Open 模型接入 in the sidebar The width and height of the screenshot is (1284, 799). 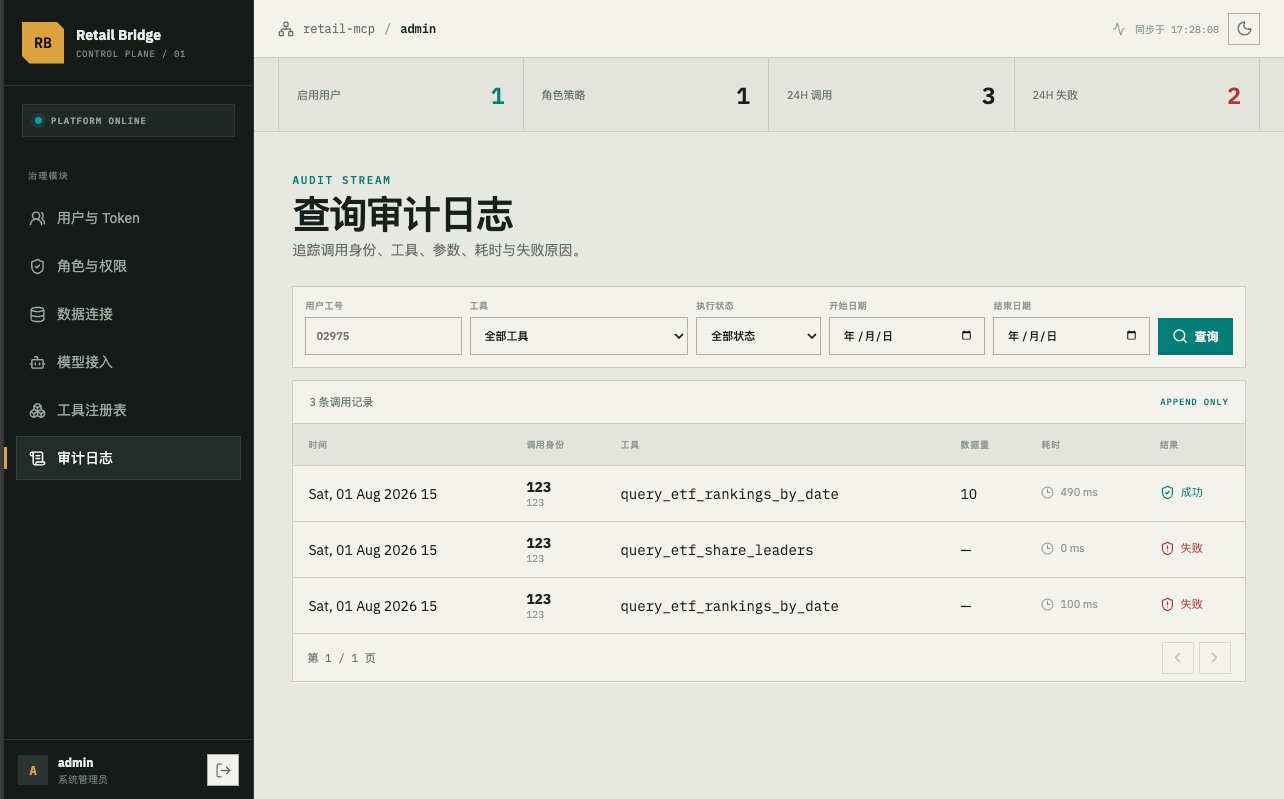(x=128, y=362)
